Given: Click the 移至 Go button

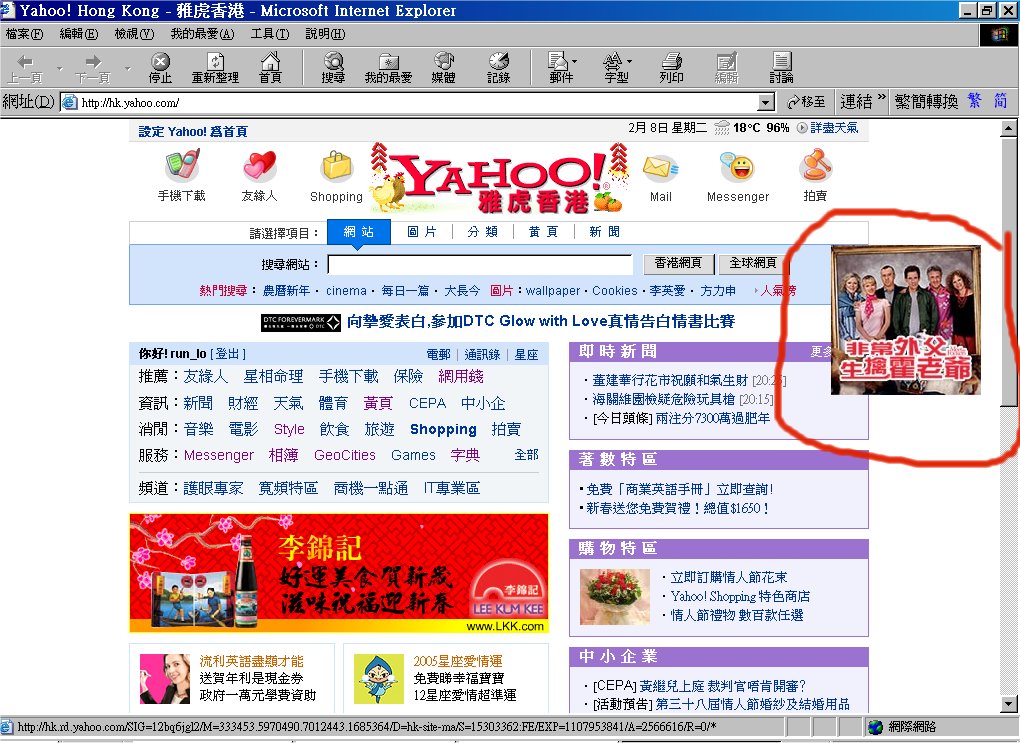Looking at the screenshot, I should click(x=805, y=101).
